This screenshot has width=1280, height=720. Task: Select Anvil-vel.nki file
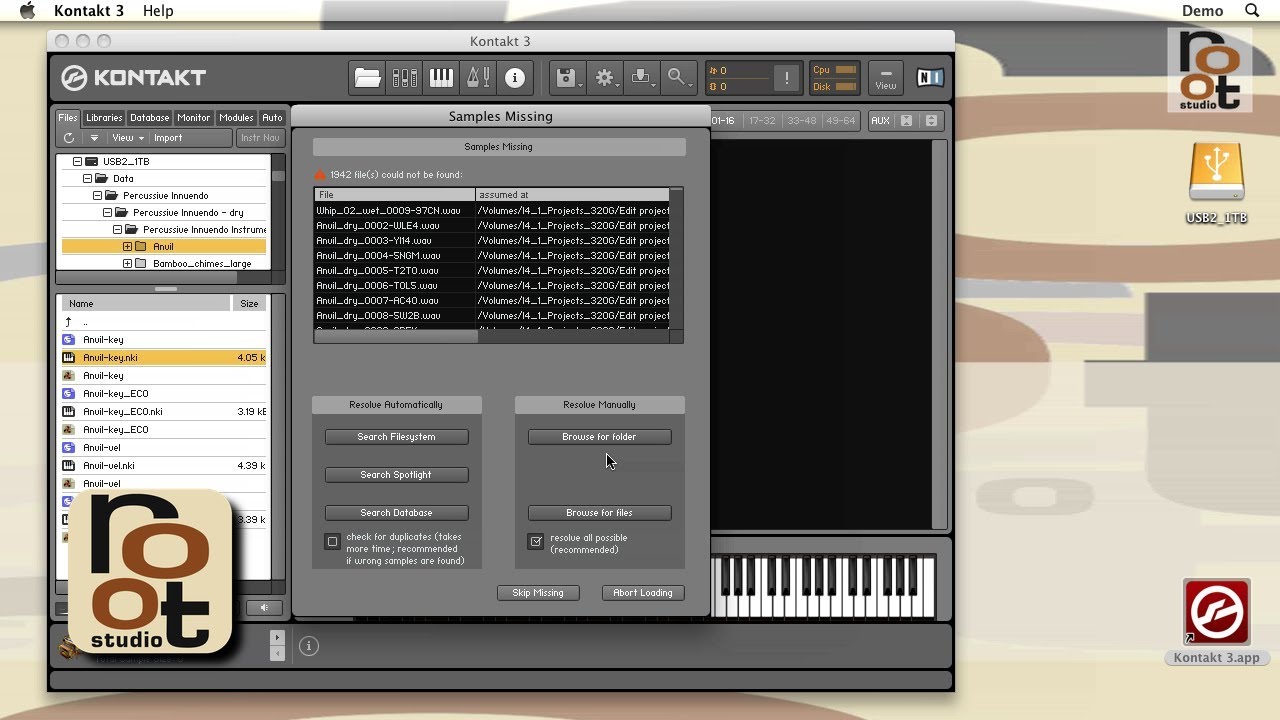164,465
